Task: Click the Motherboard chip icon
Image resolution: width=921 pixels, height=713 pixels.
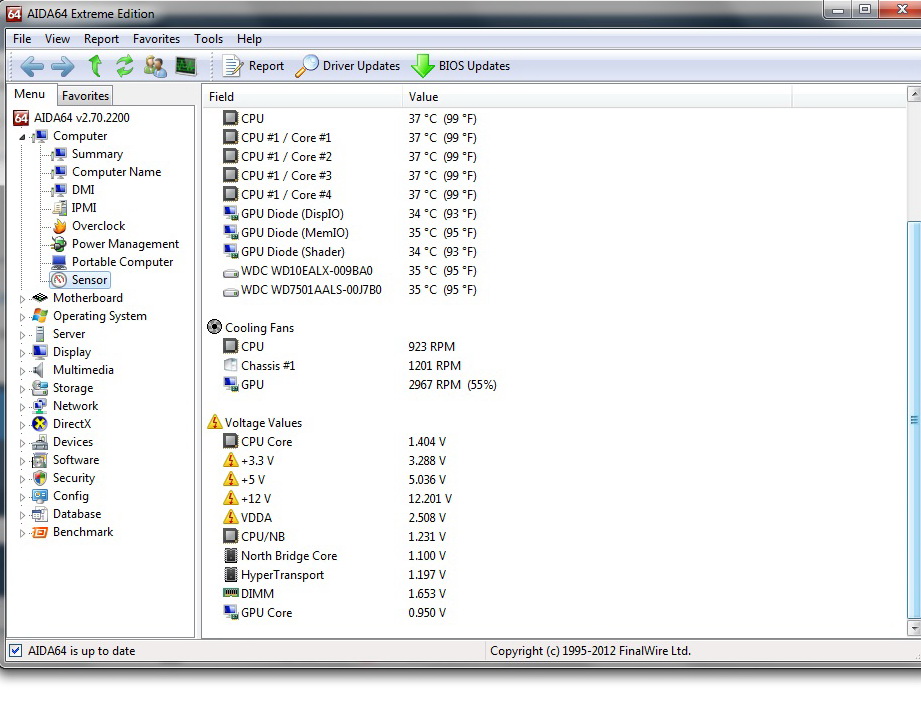Action: click(x=40, y=298)
